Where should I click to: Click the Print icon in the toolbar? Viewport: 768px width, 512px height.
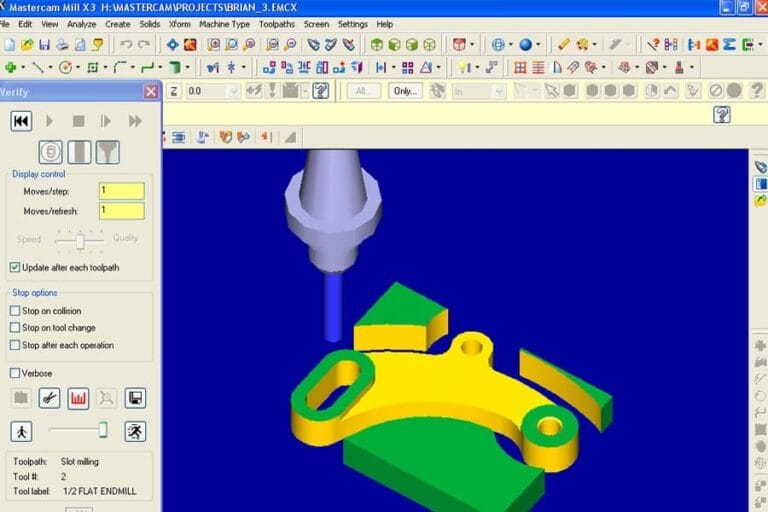62,45
